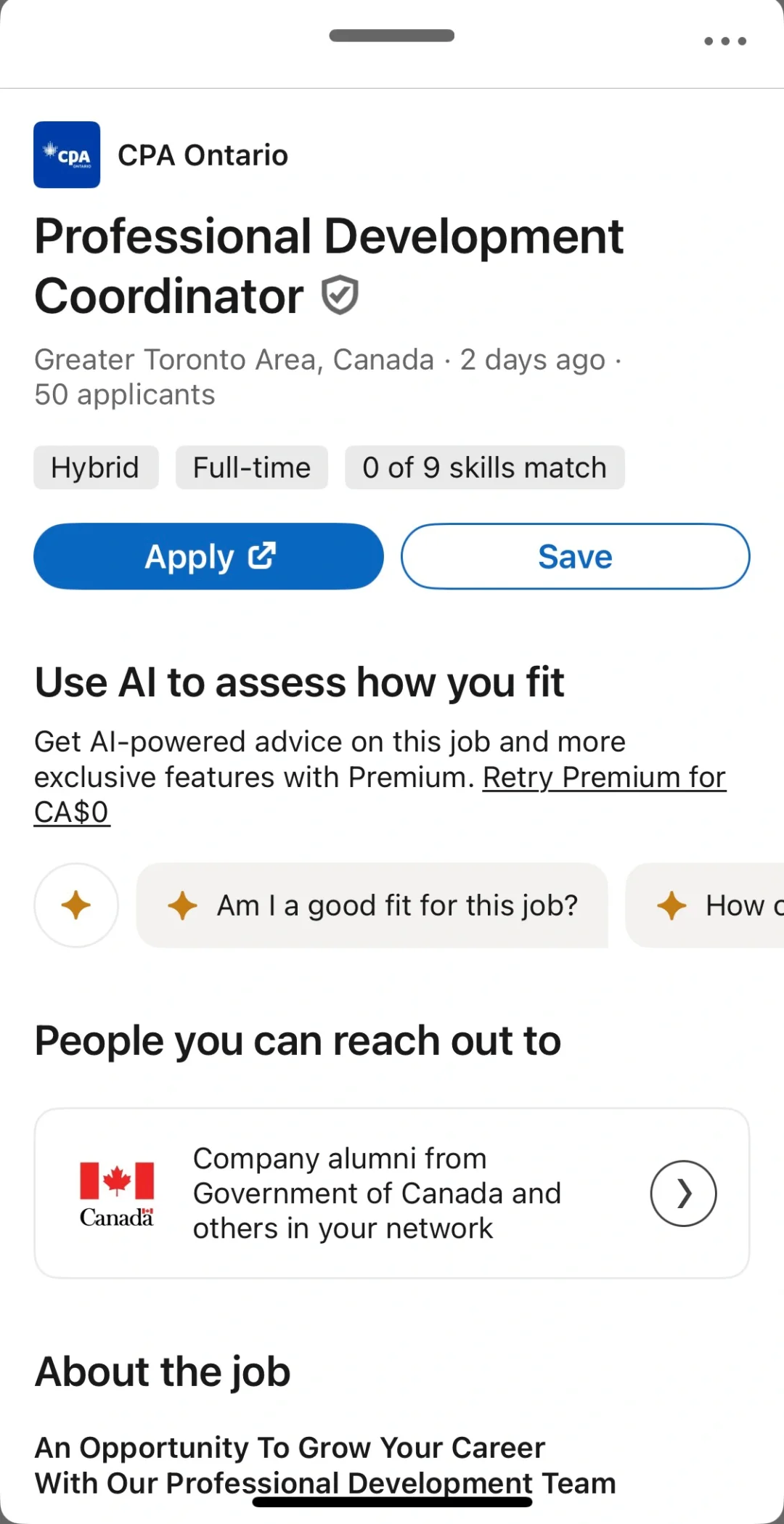
Task: Select the Hybrid workplace tag
Action: click(x=95, y=468)
